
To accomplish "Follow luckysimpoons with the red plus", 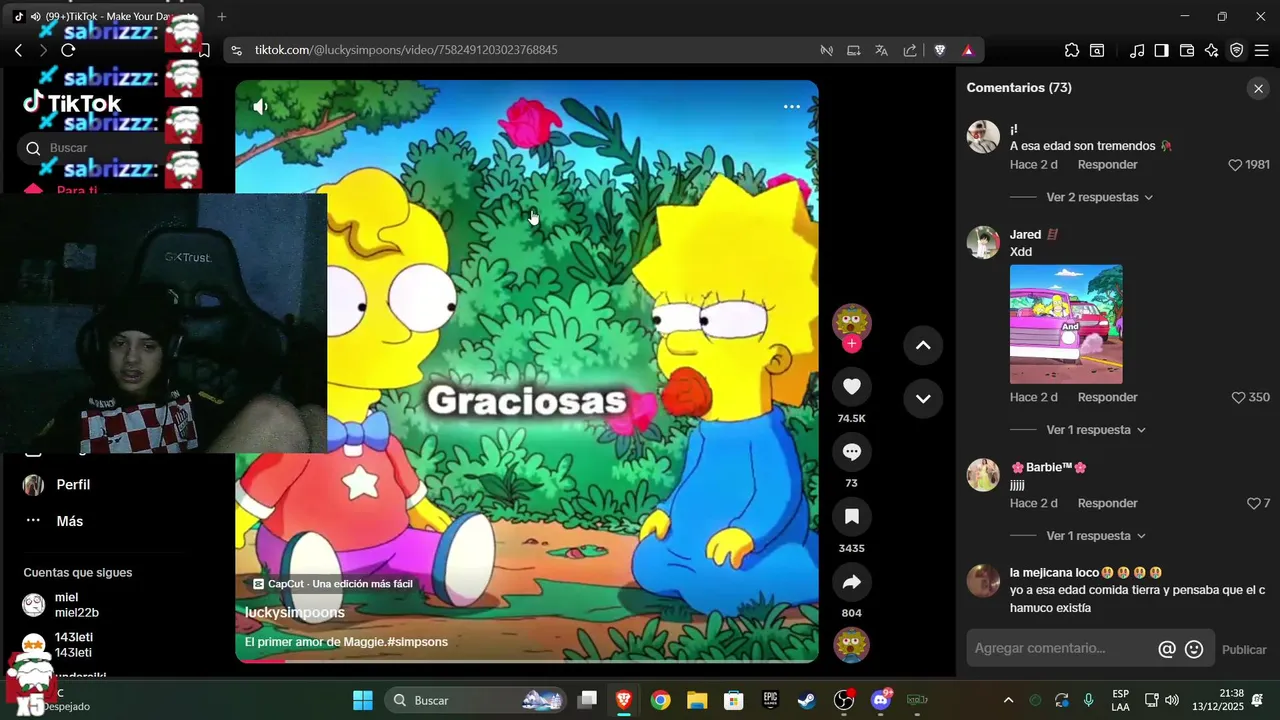I will tap(852, 344).
